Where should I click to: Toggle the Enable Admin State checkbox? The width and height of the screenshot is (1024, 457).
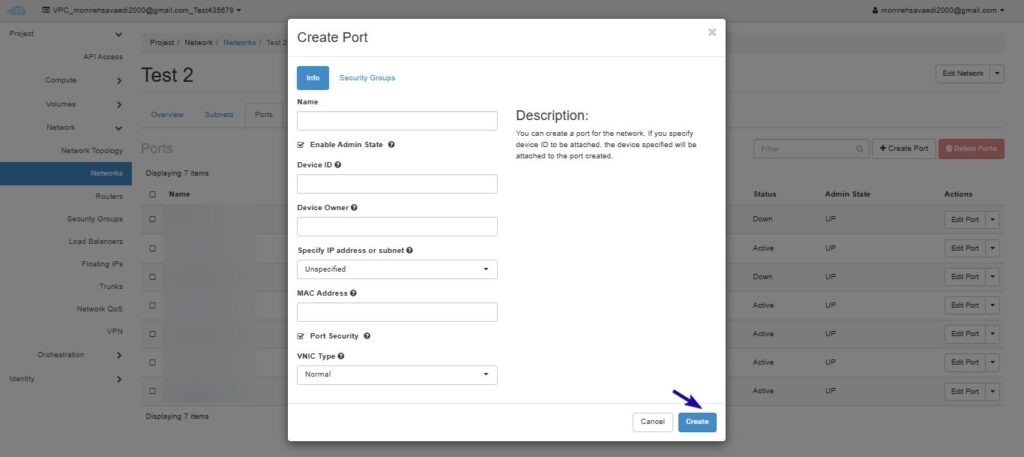pyautogui.click(x=300, y=144)
